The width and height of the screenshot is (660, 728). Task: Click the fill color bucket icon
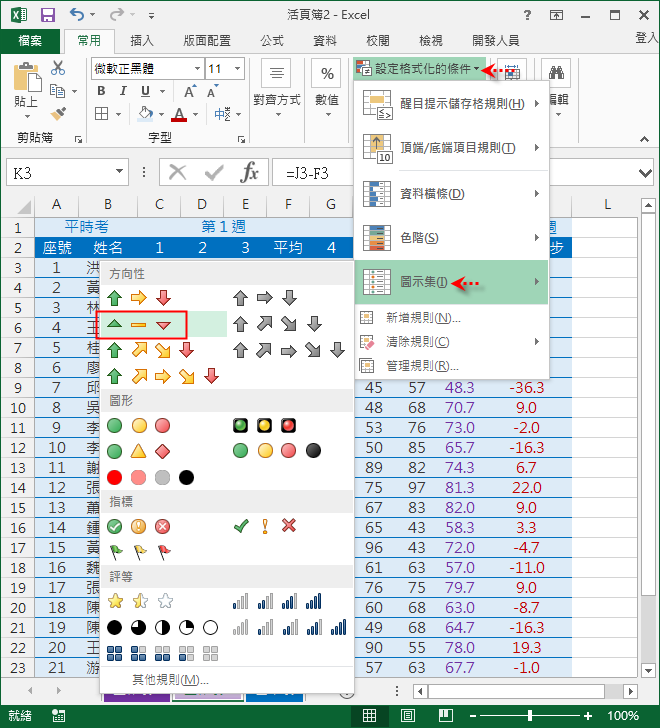(x=146, y=114)
